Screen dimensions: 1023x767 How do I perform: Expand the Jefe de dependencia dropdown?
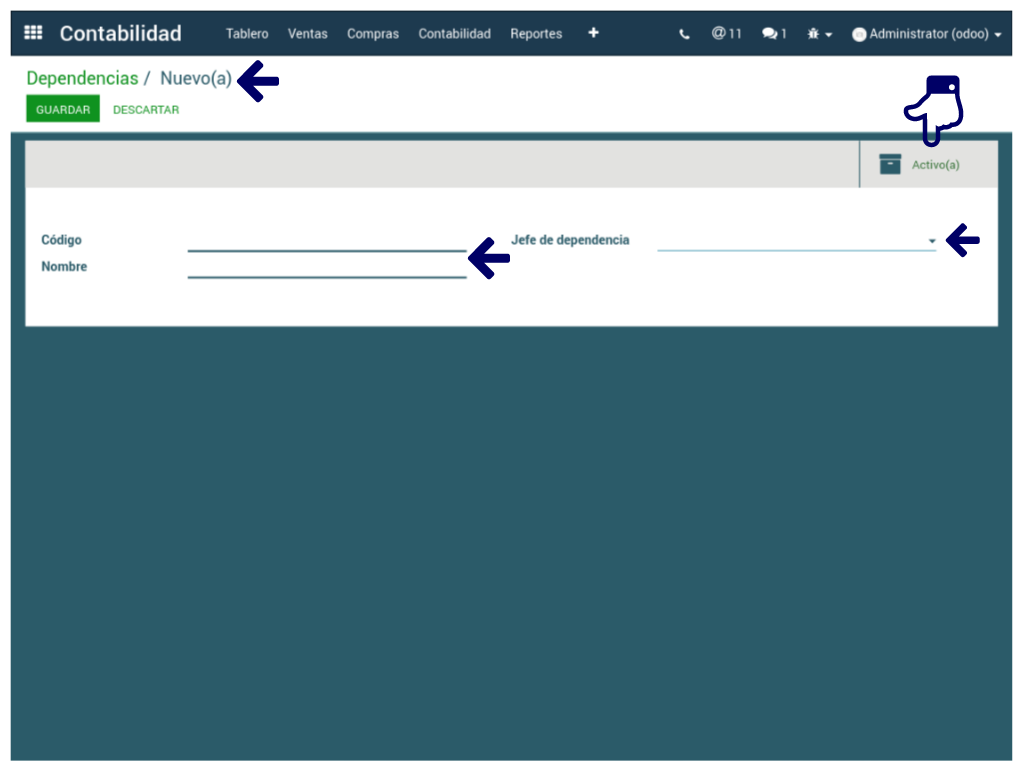pos(931,241)
